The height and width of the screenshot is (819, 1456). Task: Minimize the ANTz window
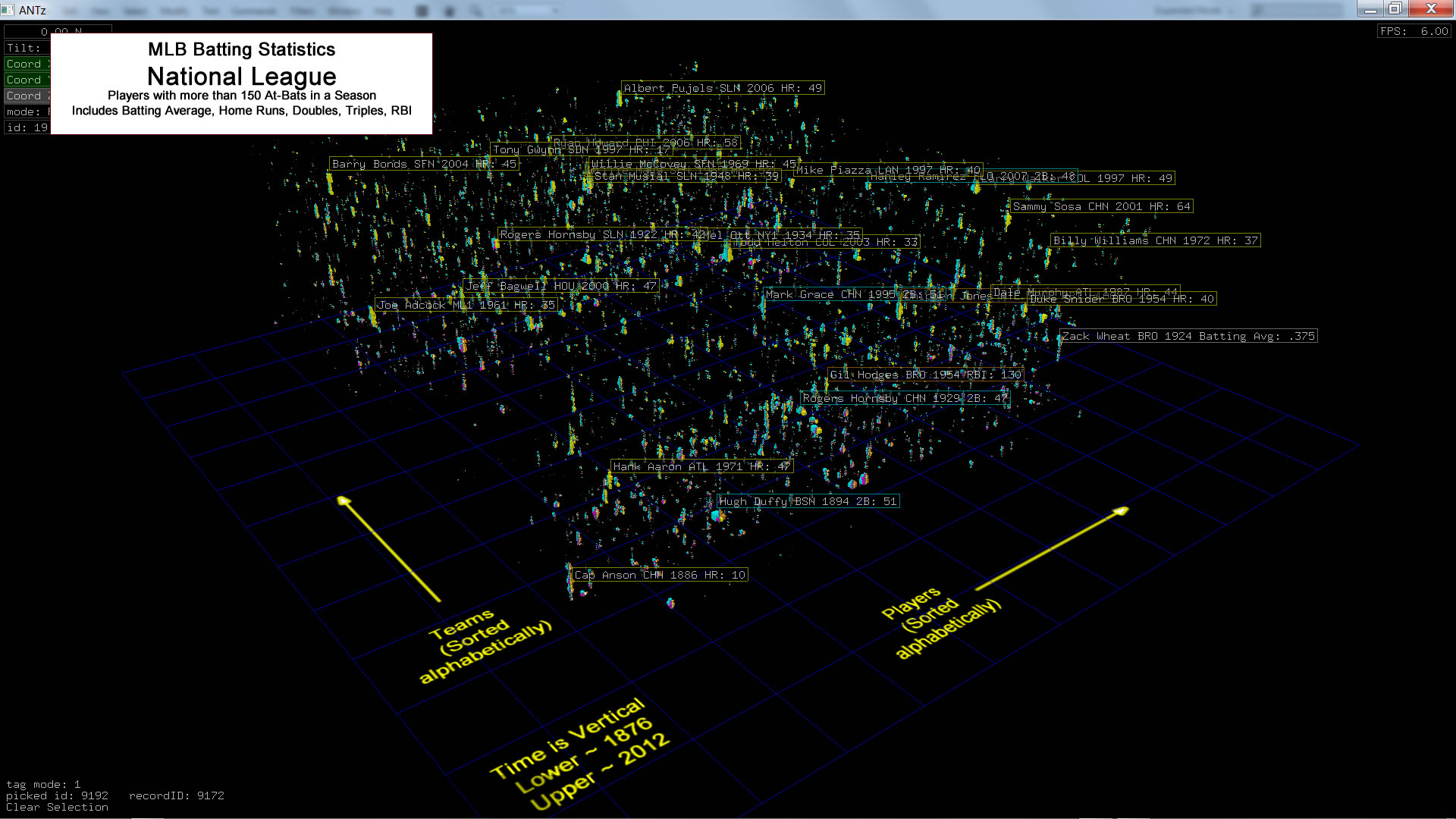[1370, 9]
